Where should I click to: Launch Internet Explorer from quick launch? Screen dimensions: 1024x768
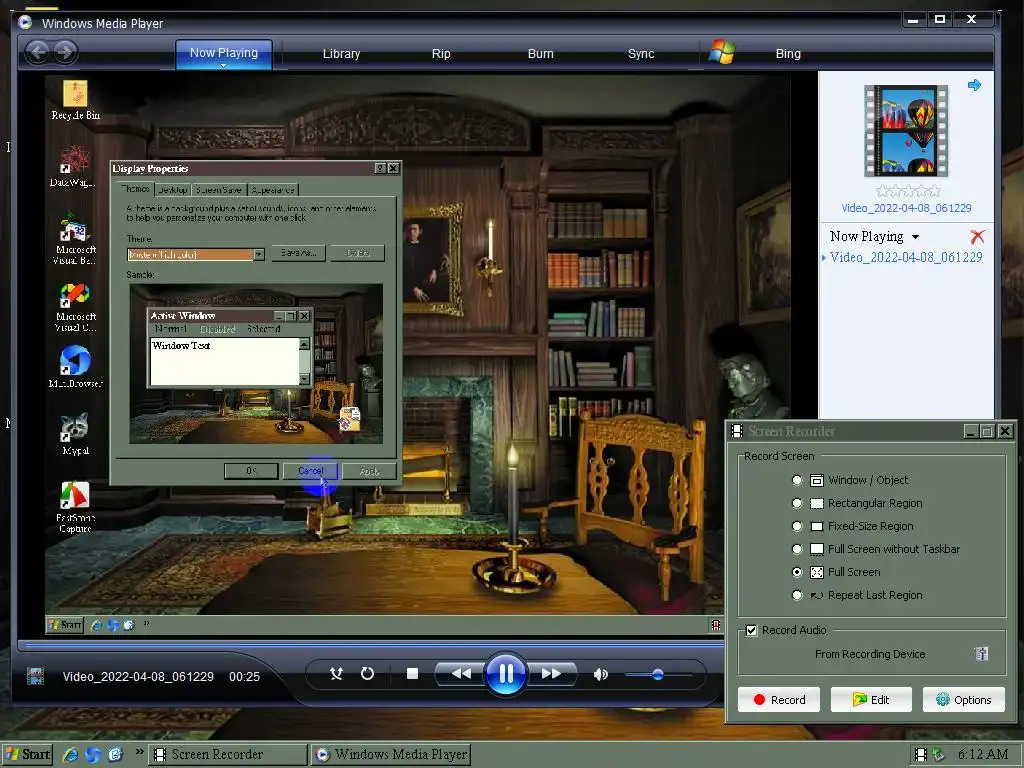click(71, 755)
